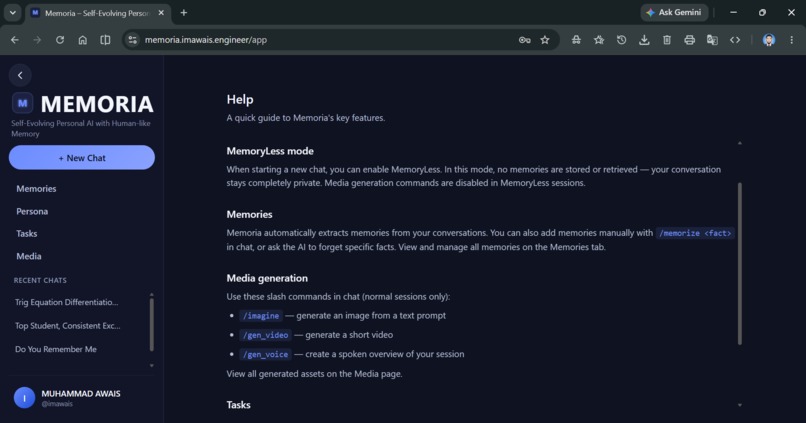Close the Memoria tab
806x423 pixels.
point(161,13)
